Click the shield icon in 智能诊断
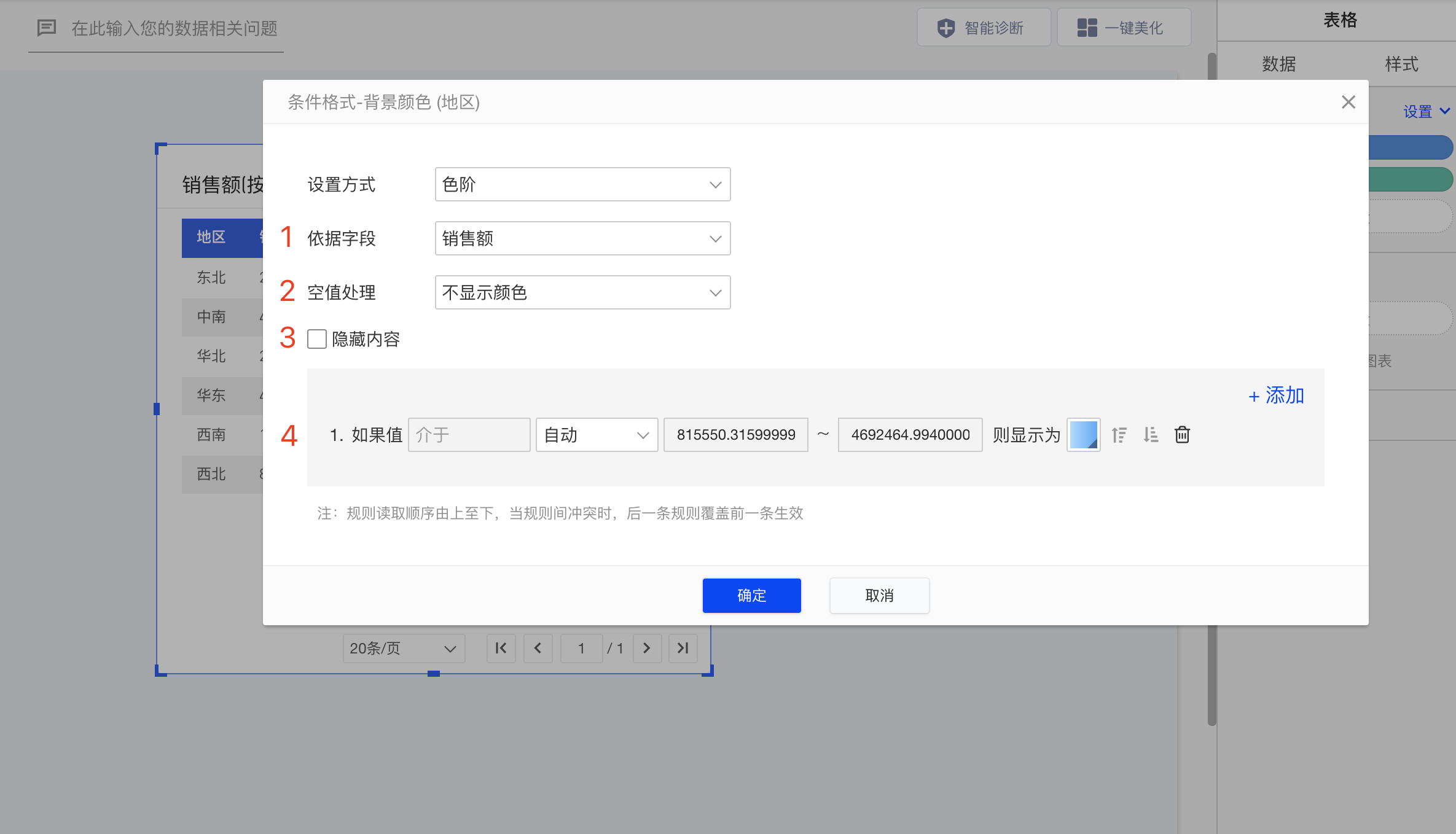 coord(946,28)
